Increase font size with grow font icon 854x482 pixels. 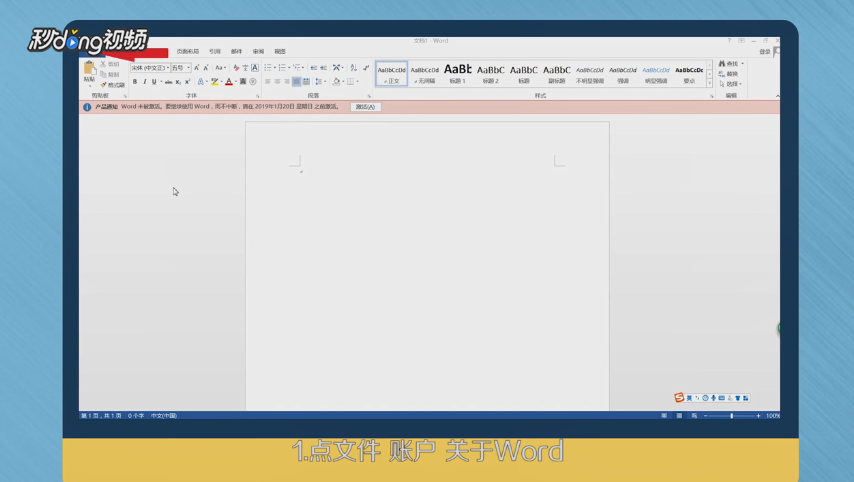click(197, 68)
